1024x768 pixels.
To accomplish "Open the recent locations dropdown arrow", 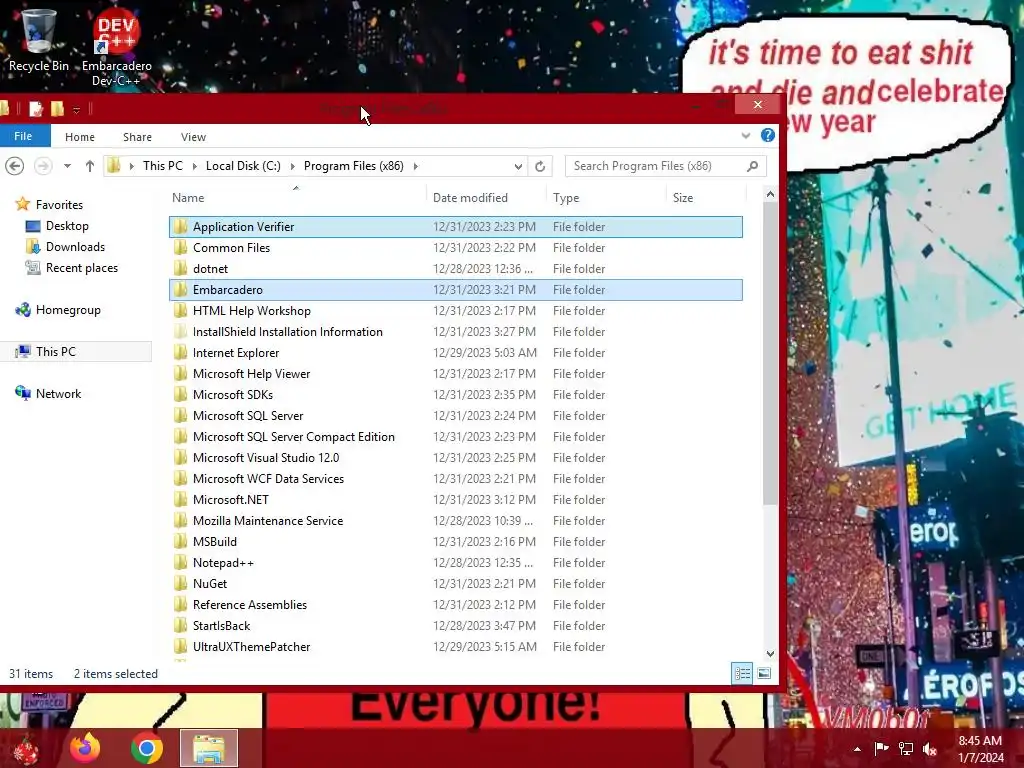I will tap(67, 166).
